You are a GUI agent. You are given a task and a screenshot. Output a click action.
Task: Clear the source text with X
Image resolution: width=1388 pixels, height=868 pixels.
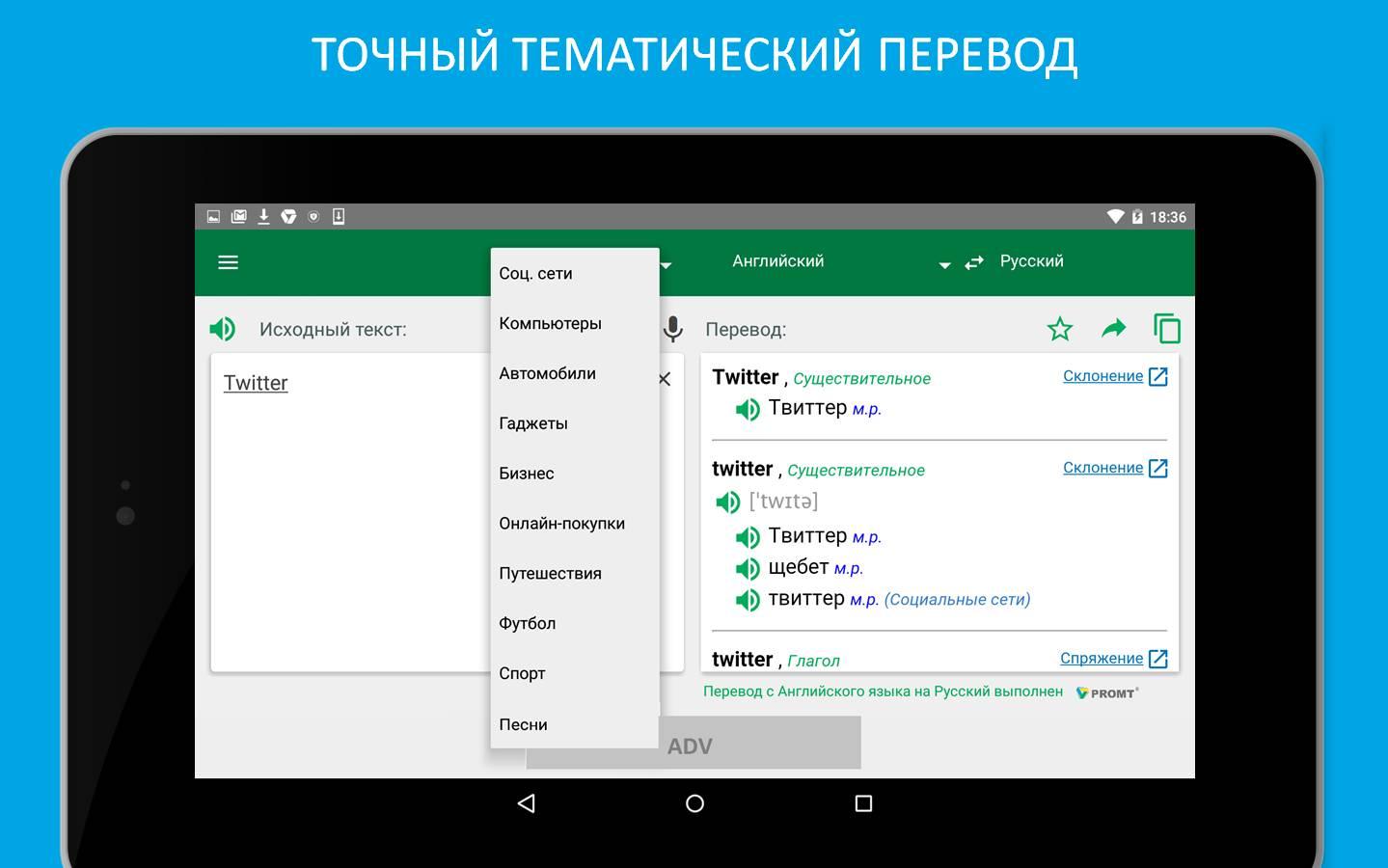pyautogui.click(x=665, y=379)
